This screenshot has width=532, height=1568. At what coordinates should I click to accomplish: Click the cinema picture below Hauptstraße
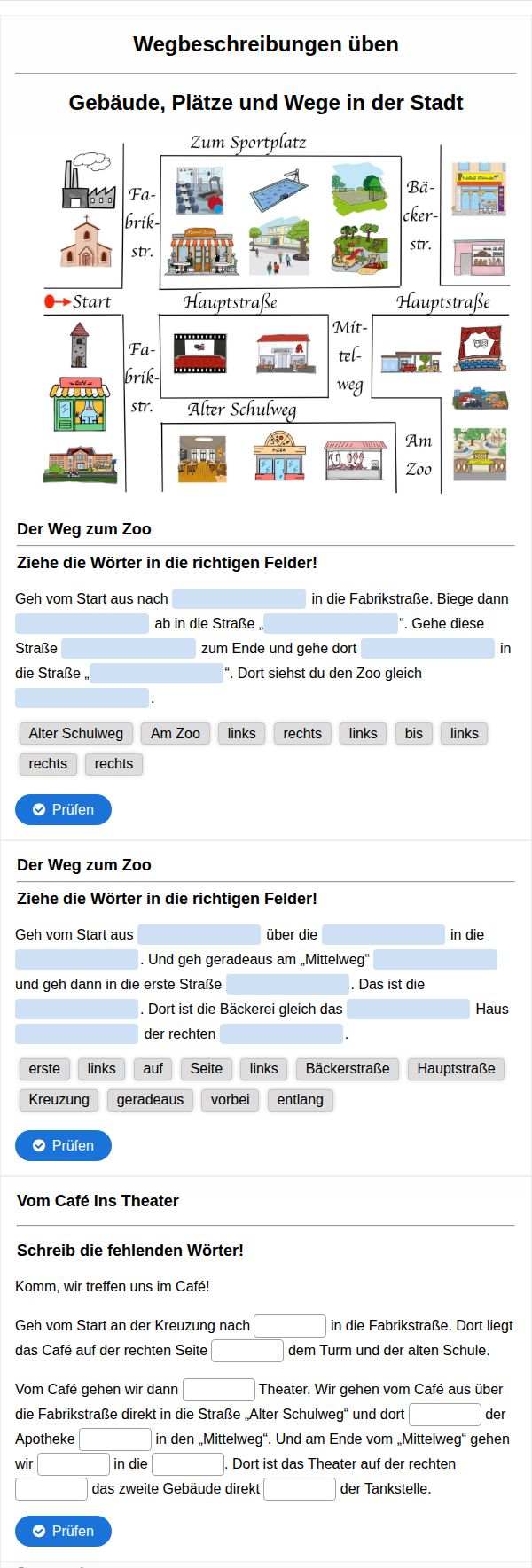pos(199,353)
